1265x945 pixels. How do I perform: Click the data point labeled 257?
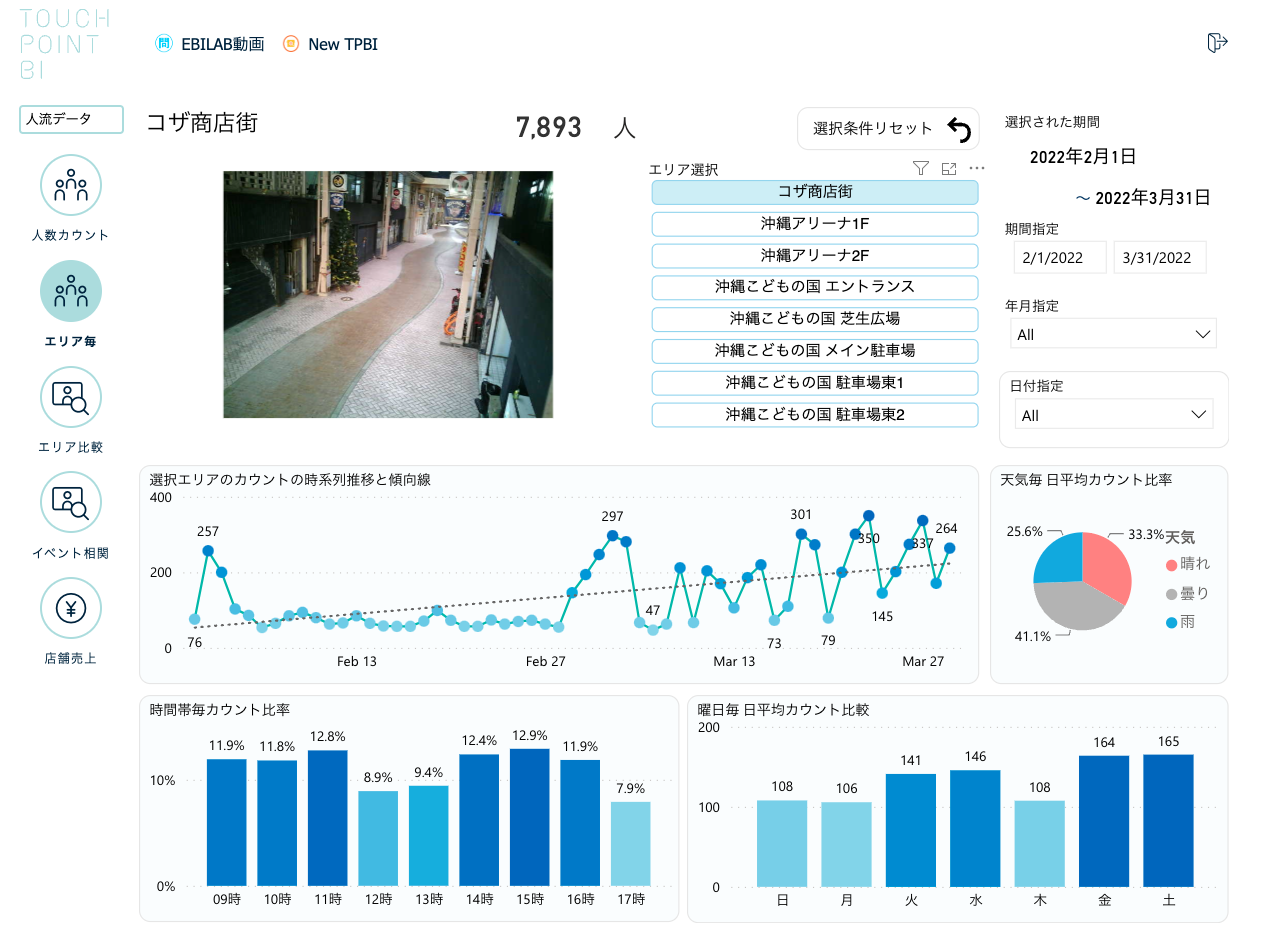(208, 551)
